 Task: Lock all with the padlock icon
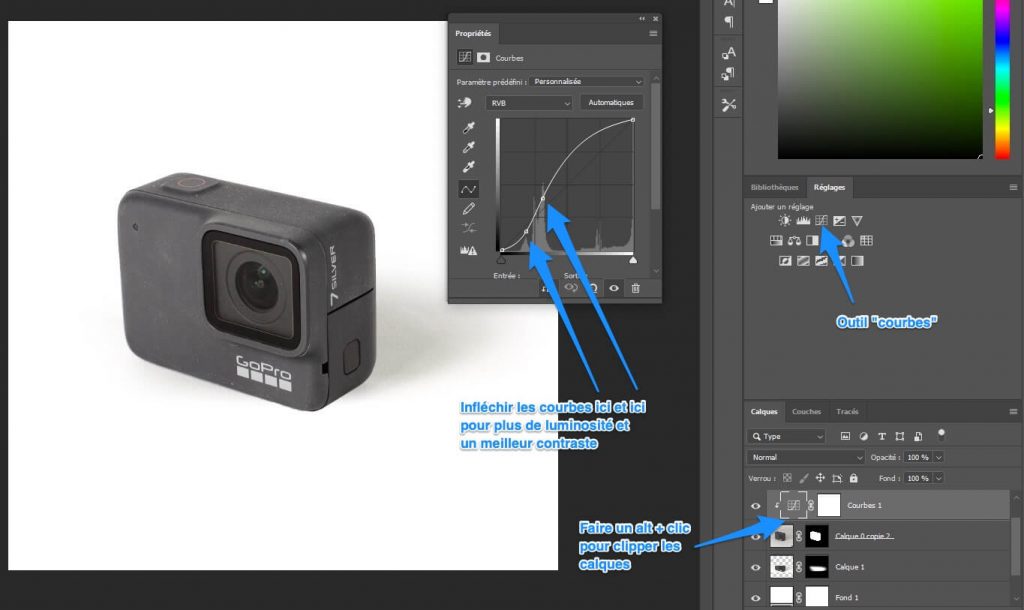(x=854, y=478)
